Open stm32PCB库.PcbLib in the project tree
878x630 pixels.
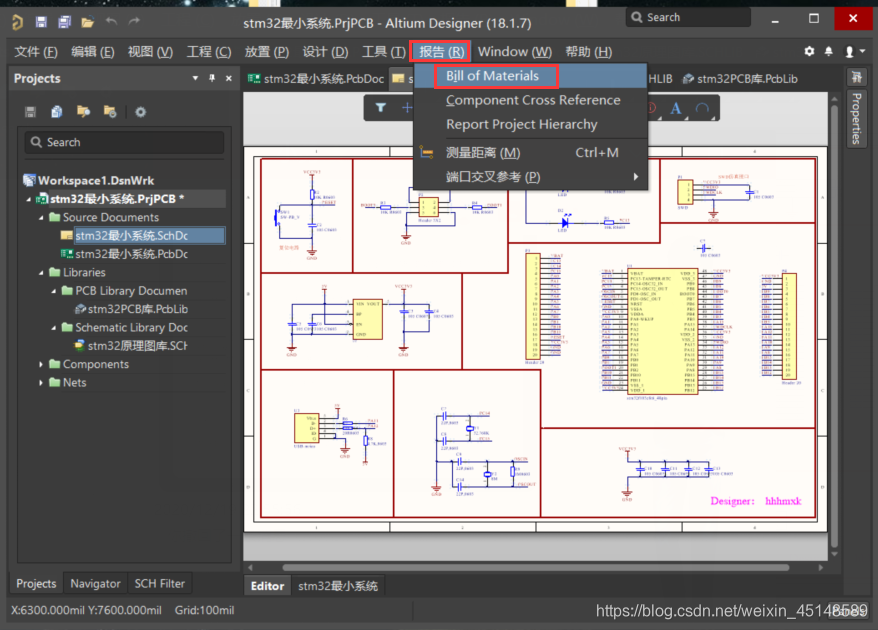[x=137, y=309]
